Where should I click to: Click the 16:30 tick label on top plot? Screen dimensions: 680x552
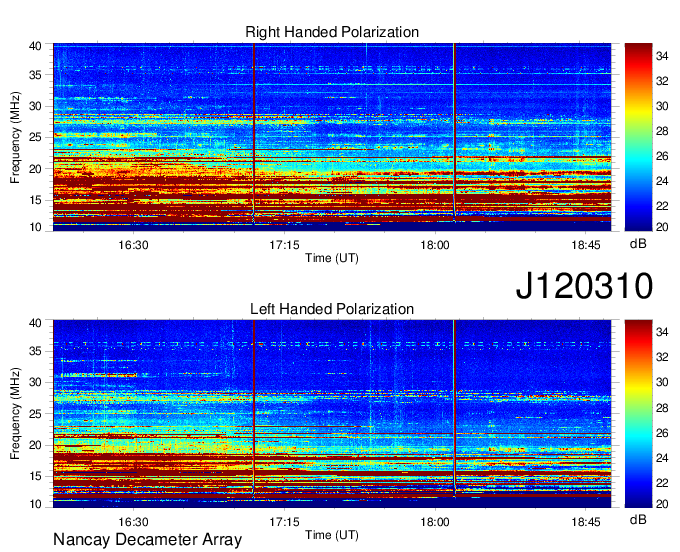(x=133, y=245)
